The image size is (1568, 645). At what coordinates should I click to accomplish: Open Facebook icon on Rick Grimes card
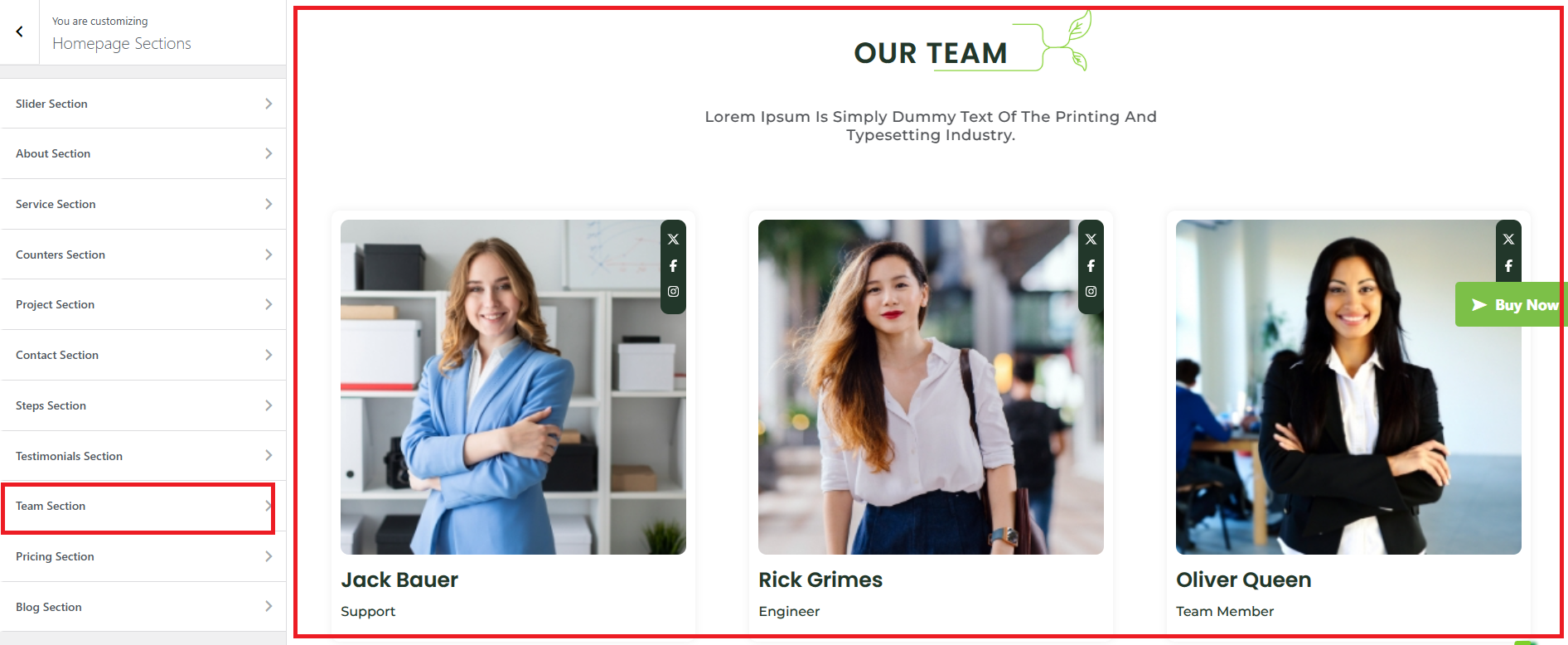pyautogui.click(x=1091, y=266)
